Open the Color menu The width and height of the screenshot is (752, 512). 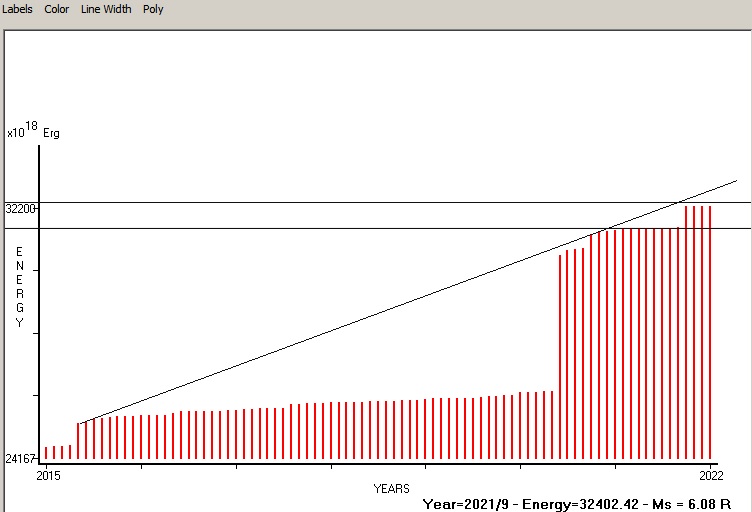56,9
